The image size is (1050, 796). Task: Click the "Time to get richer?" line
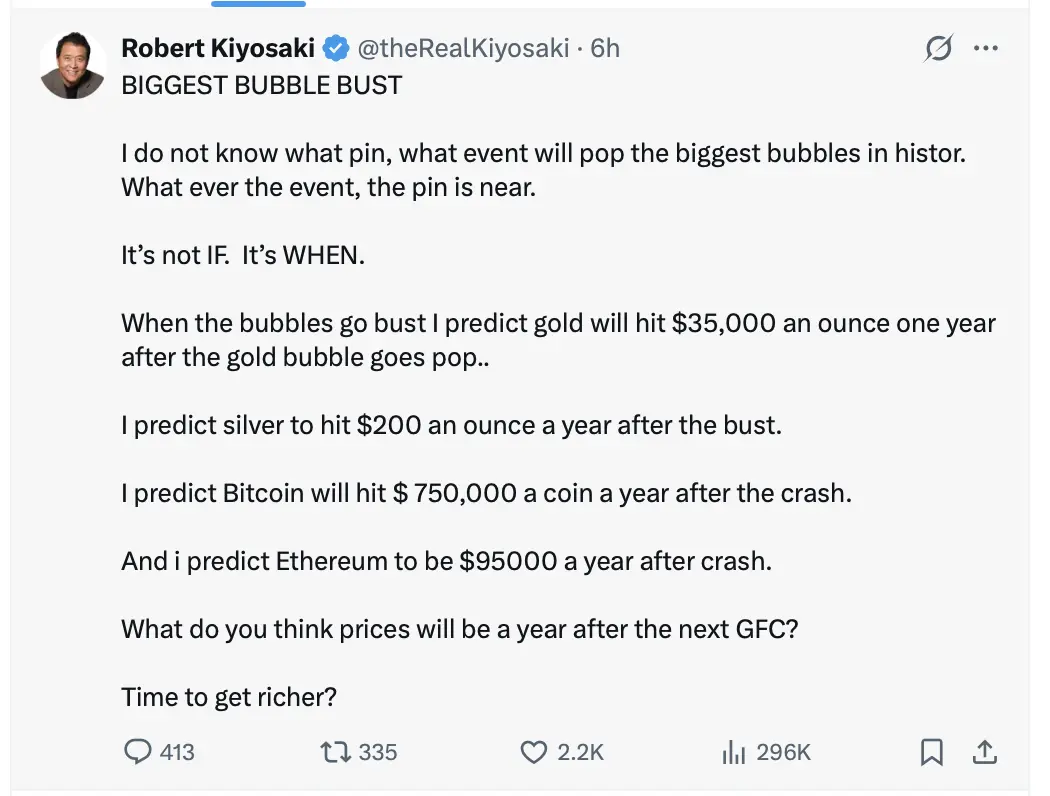[x=229, y=697]
